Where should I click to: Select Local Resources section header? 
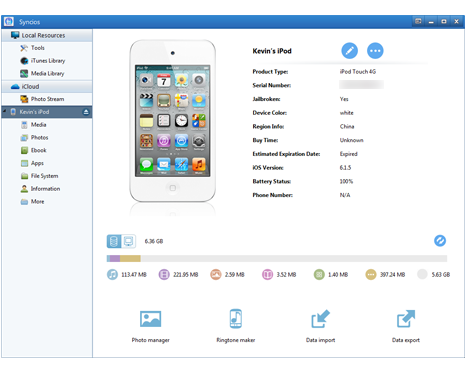pyautogui.click(x=47, y=35)
